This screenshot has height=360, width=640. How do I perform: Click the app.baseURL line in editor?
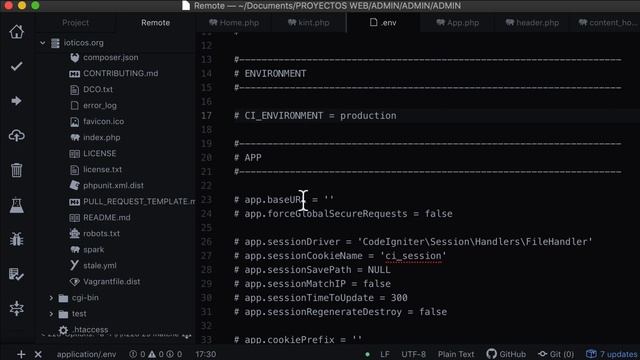284,200
